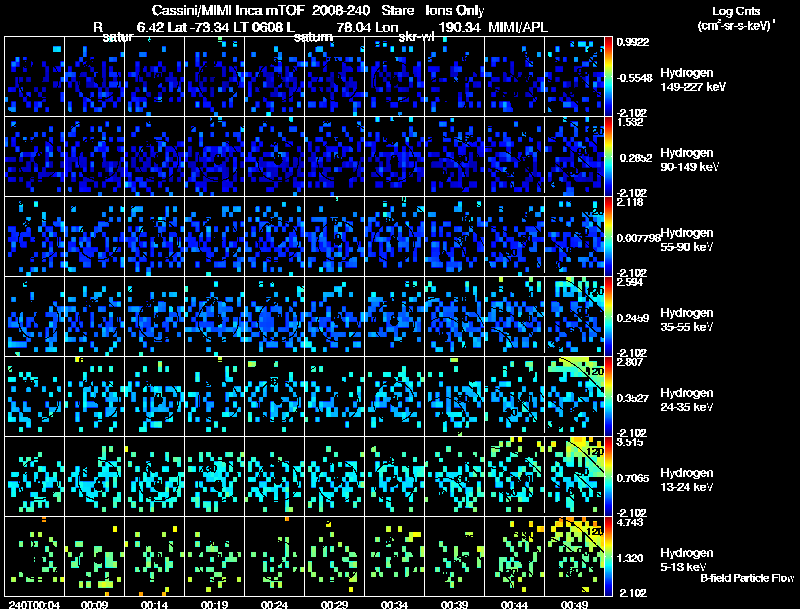Select the 0.2852 colorbar midpoint value
This screenshot has width=800, height=609.
(634, 158)
